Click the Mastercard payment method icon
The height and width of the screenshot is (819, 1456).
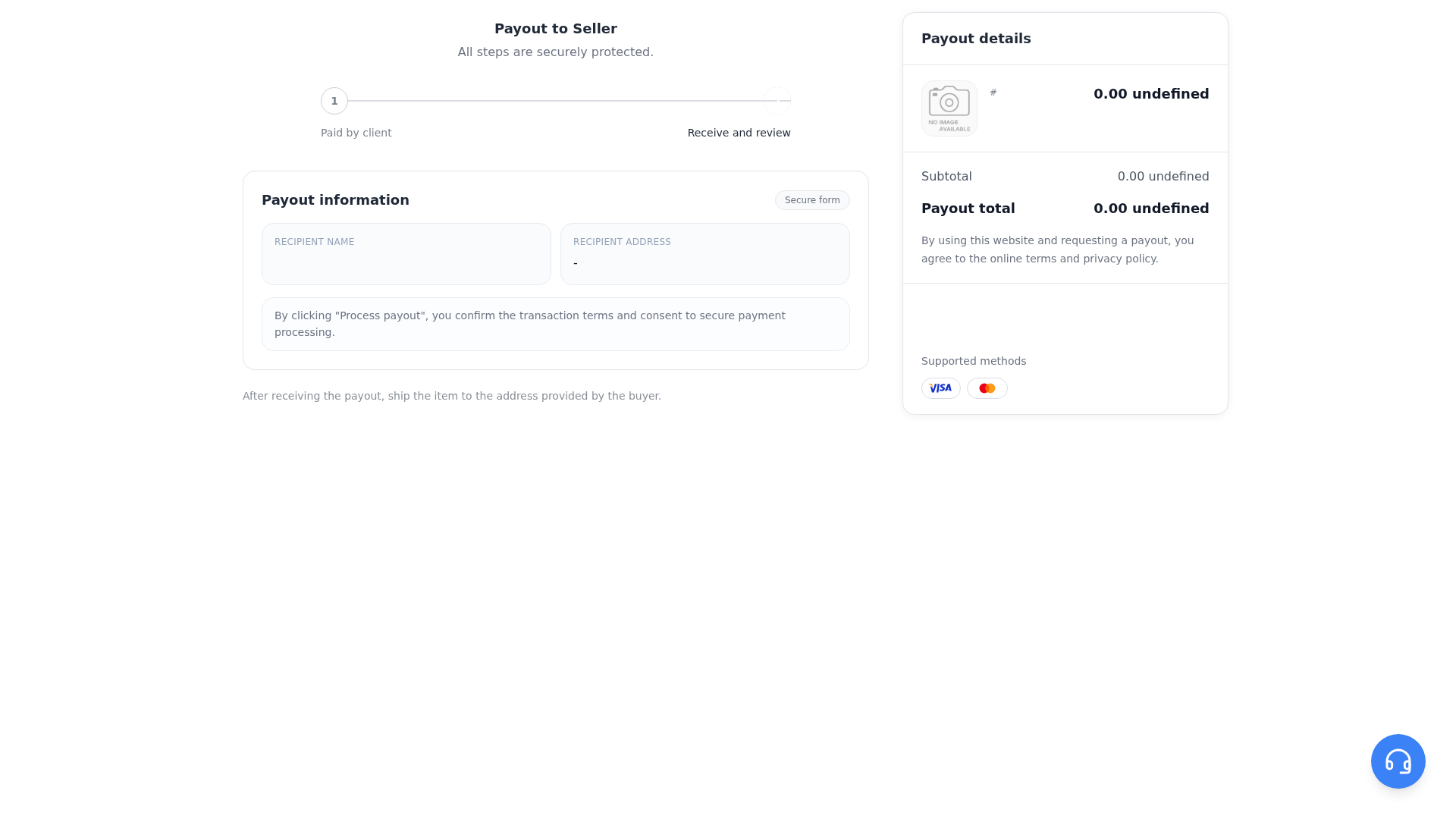(987, 388)
